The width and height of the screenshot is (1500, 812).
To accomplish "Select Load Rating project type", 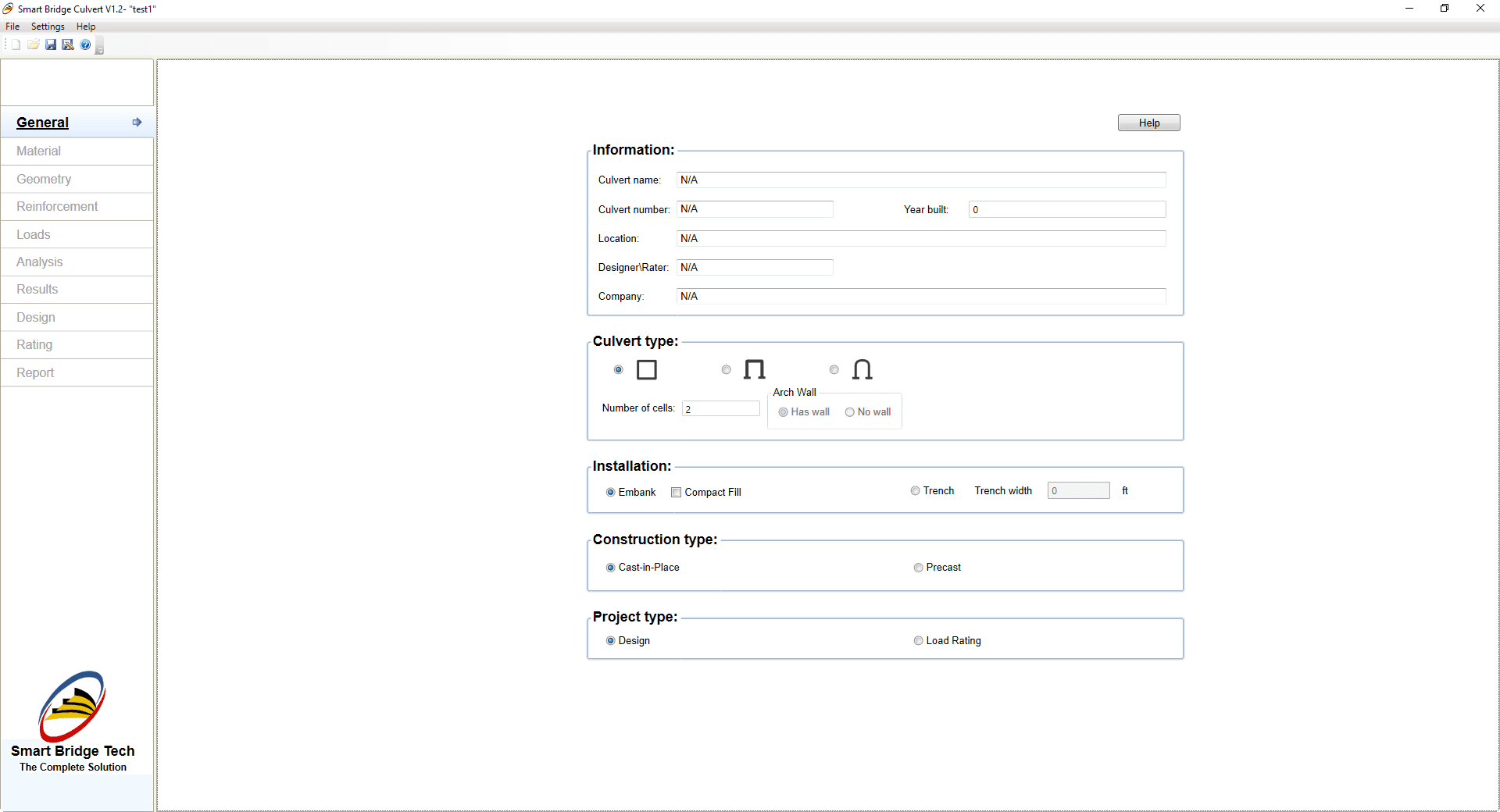I will click(x=919, y=641).
